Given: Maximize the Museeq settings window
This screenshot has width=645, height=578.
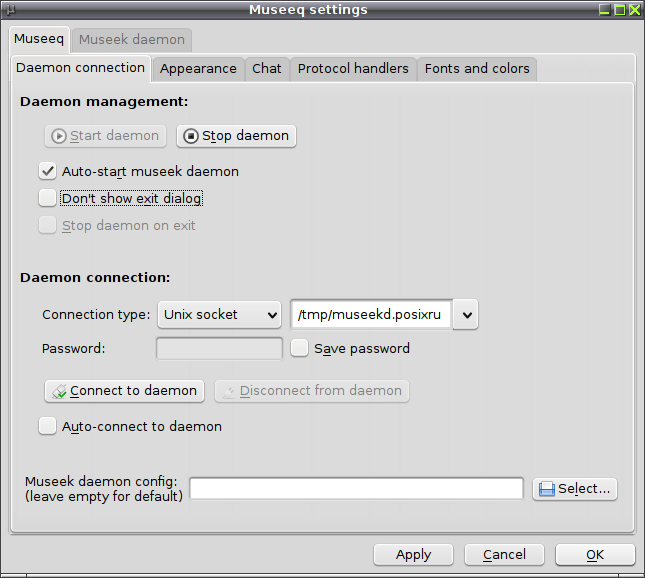Looking at the screenshot, I should tap(619, 9).
